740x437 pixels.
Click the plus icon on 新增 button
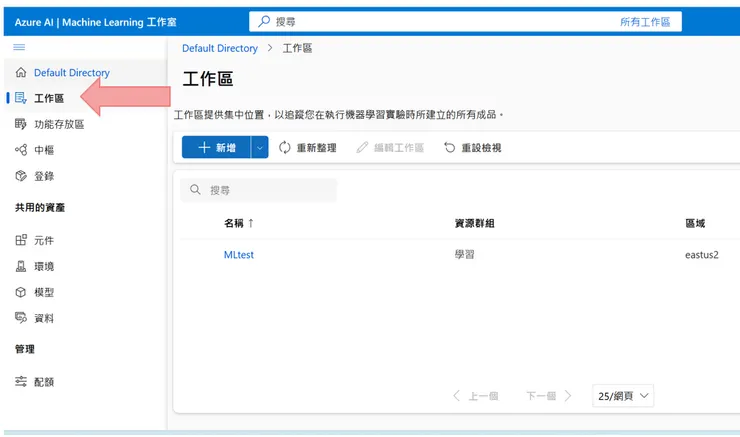coord(204,147)
